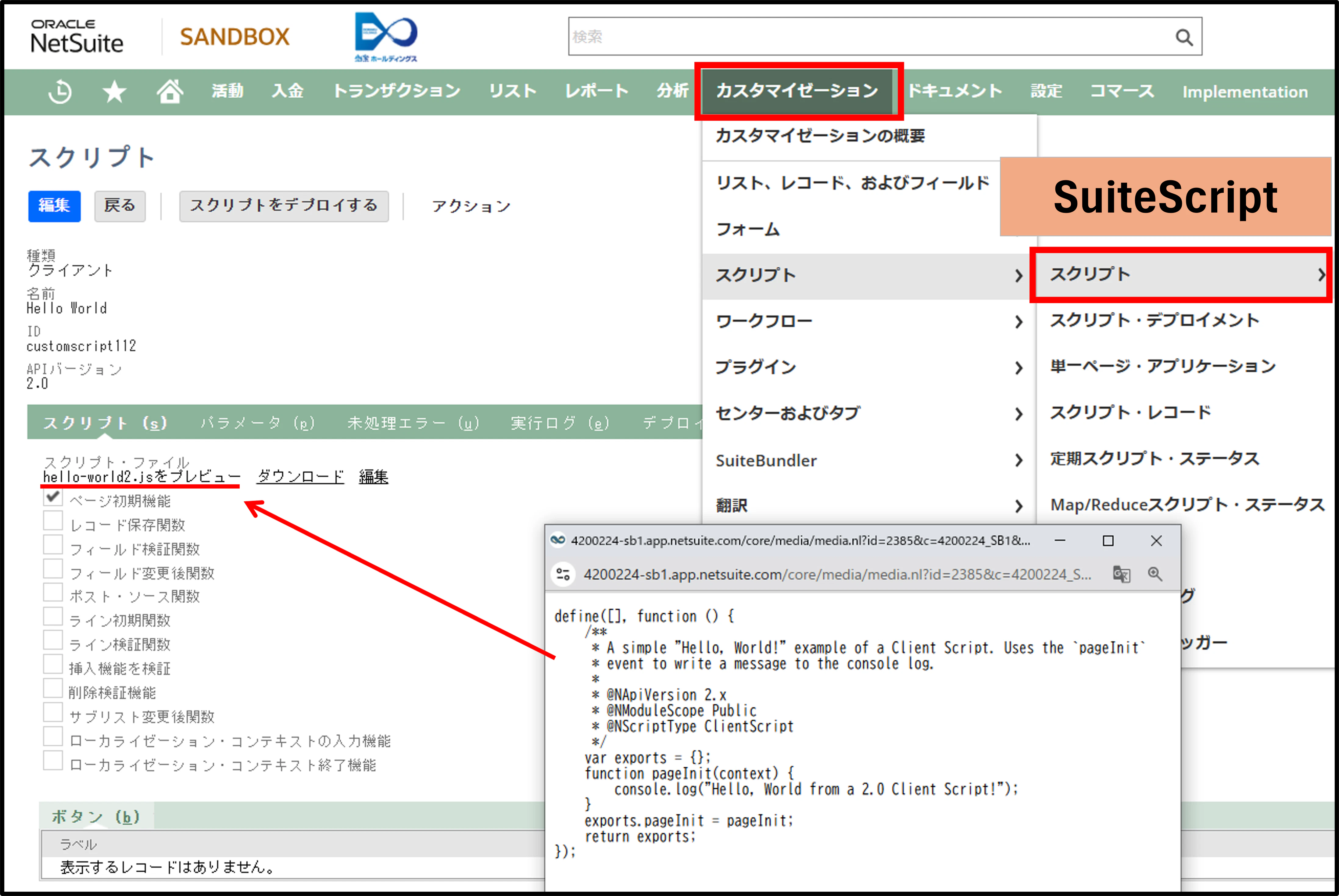The image size is (1339, 896).
Task: Expand the プラグイン submenu
Action: tap(1019, 367)
